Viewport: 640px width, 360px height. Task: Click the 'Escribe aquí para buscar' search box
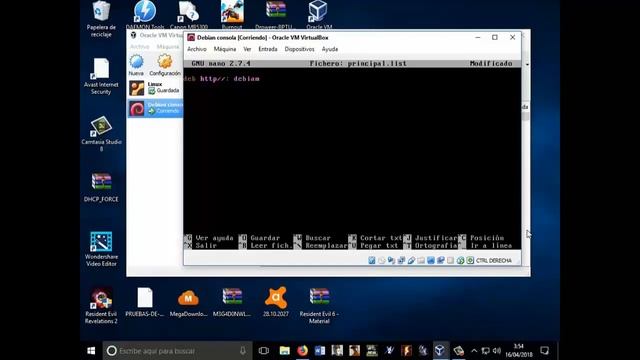(x=177, y=351)
